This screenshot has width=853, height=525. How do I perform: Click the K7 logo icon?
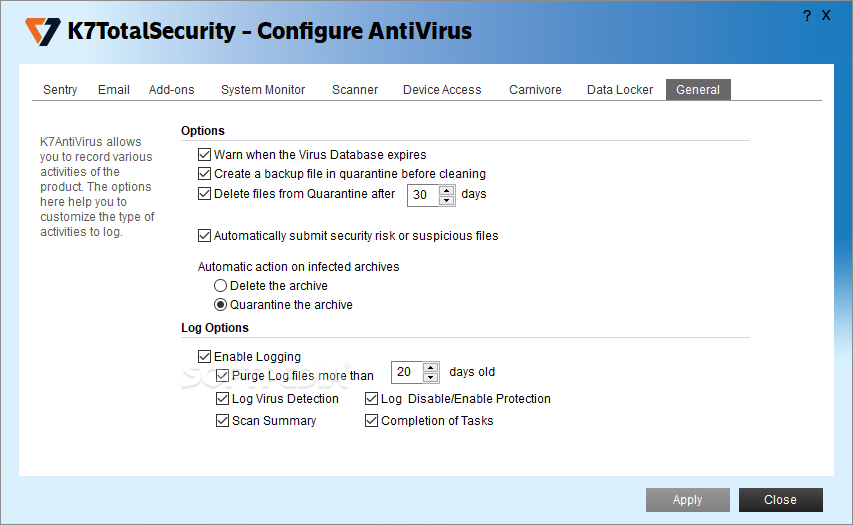coord(42,32)
